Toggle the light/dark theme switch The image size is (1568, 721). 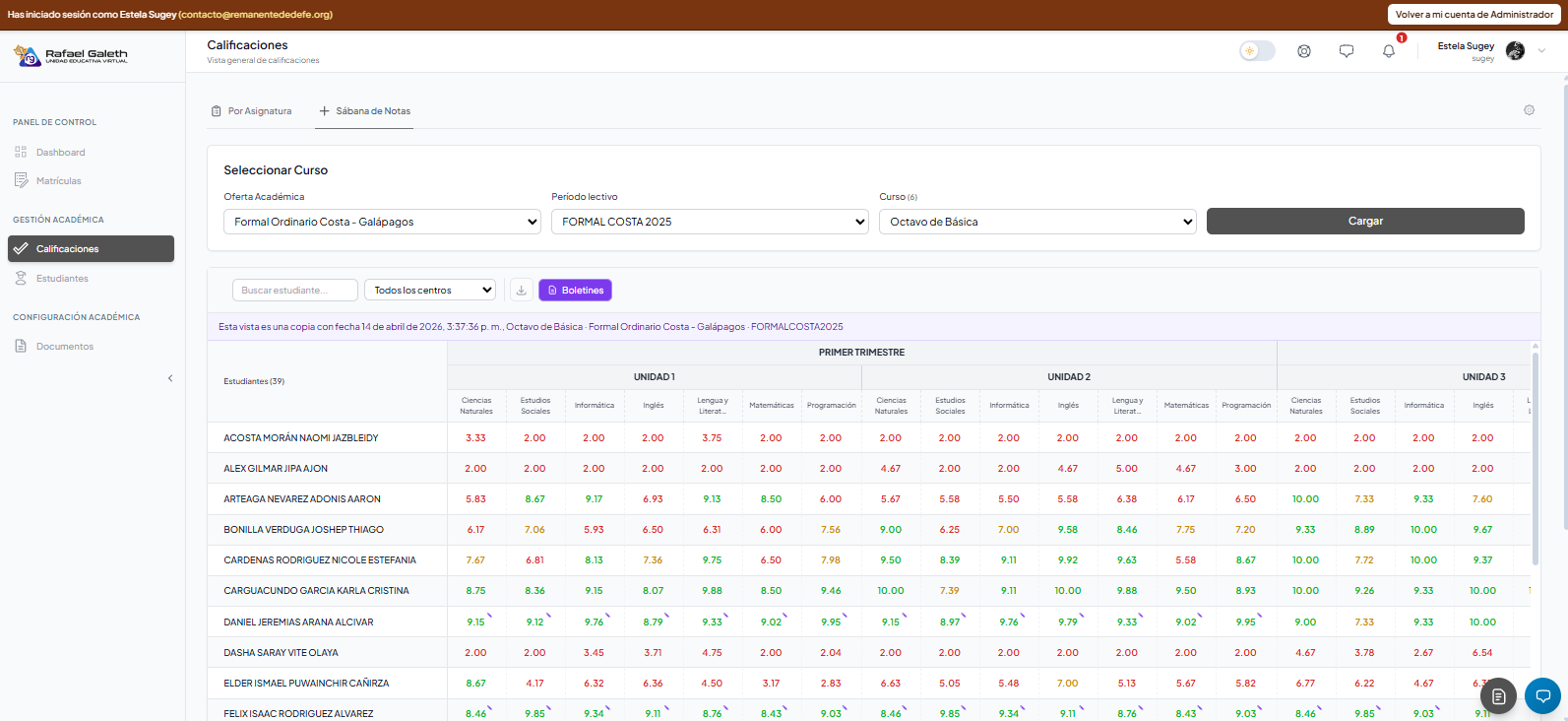(1257, 51)
